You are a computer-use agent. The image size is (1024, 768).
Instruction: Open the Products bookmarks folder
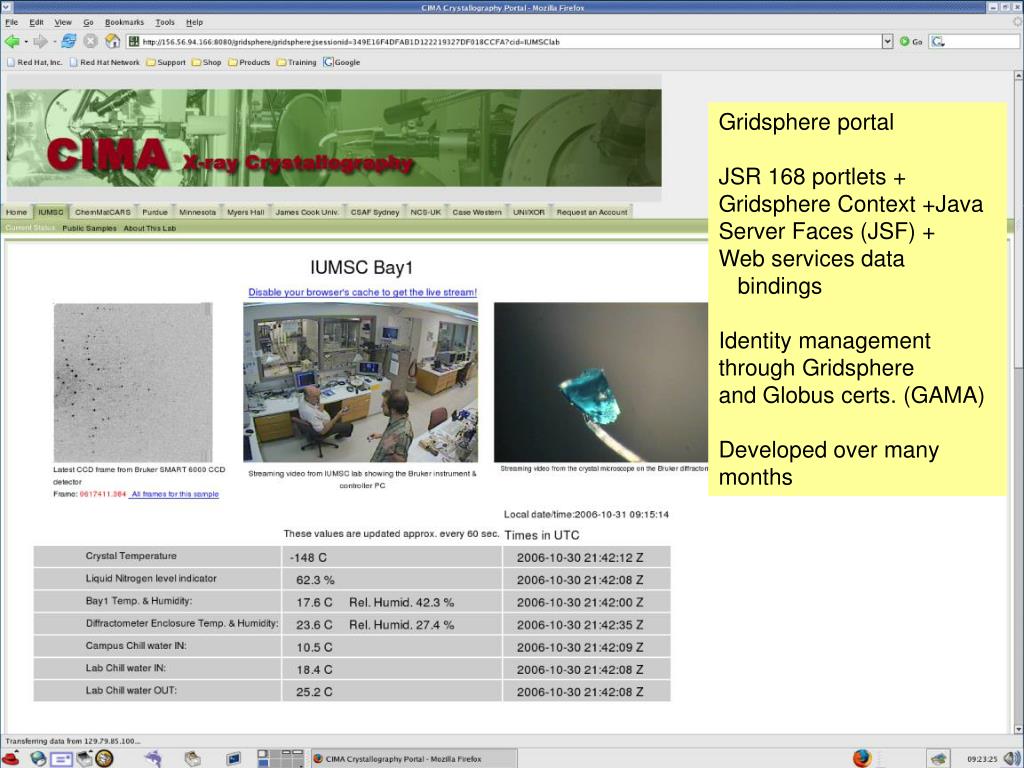pyautogui.click(x=249, y=62)
